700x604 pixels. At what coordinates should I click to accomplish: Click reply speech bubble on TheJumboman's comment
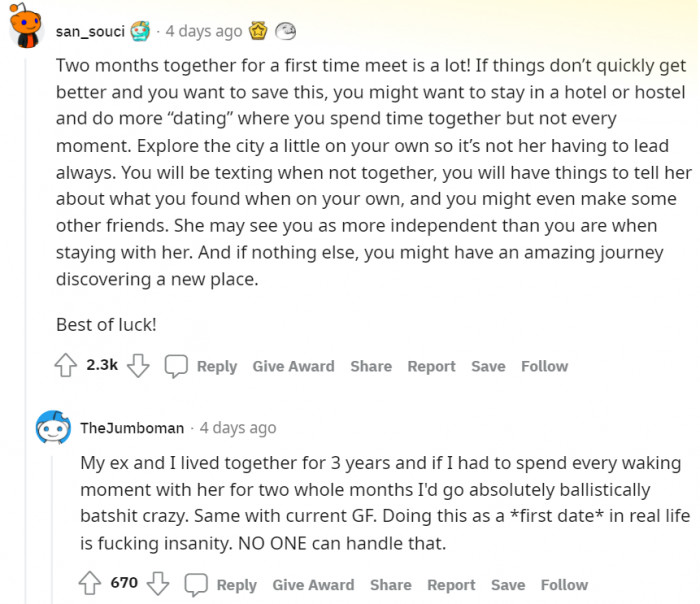tap(196, 584)
